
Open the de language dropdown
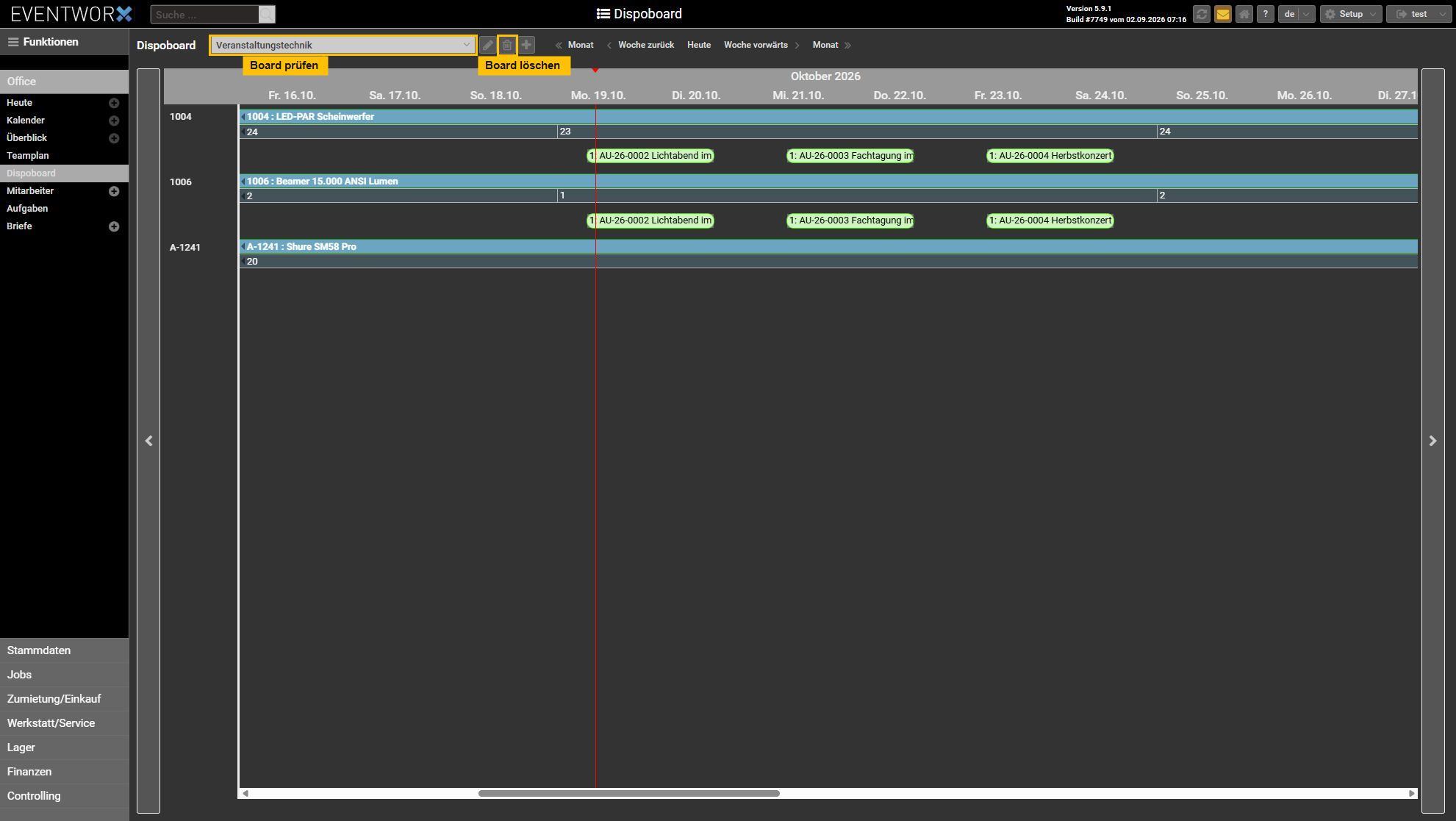[x=1297, y=14]
